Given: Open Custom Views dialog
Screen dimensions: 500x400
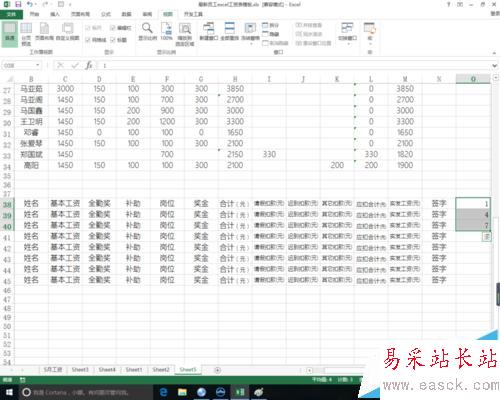Looking at the screenshot, I should click(x=67, y=32).
